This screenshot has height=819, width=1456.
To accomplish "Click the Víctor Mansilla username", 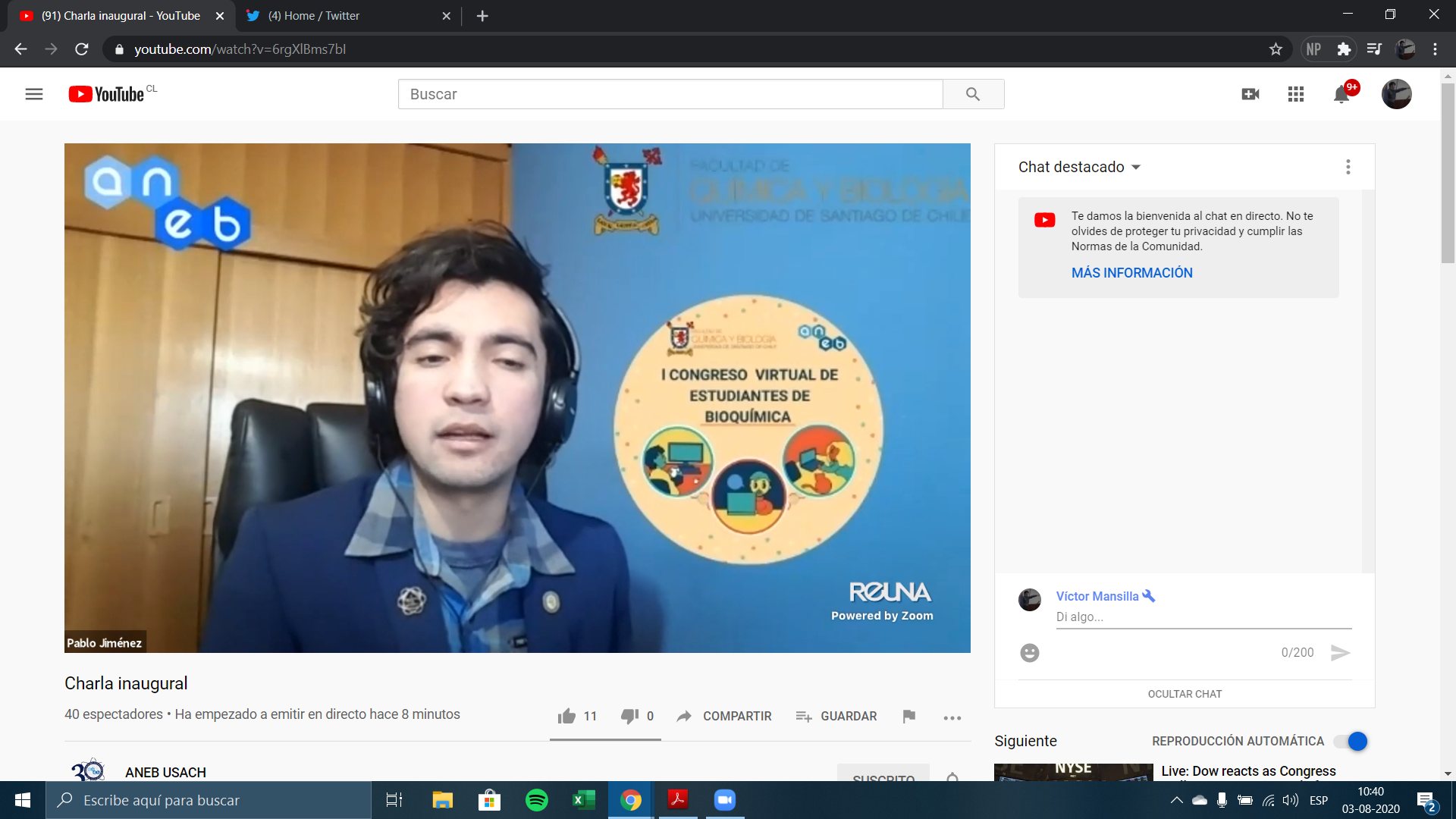I will [1097, 596].
